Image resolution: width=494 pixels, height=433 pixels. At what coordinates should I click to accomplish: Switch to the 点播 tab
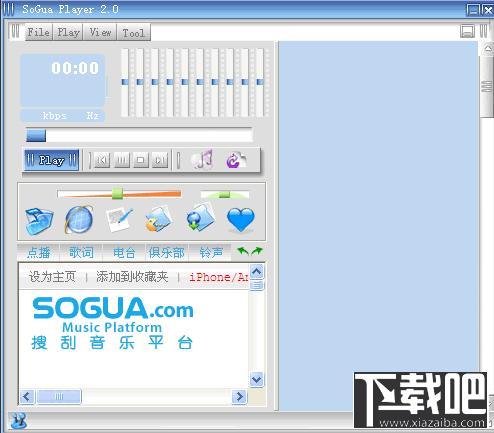pos(39,253)
